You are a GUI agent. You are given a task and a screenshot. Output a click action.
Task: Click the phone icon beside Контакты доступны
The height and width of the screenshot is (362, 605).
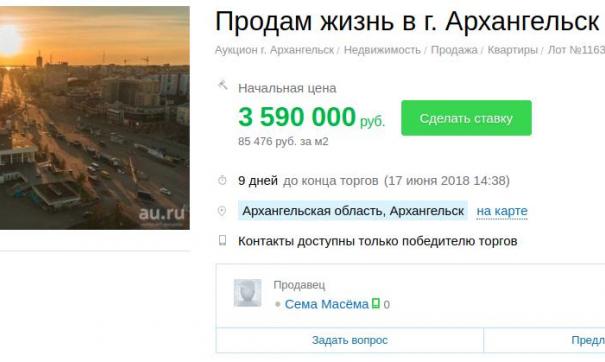pyautogui.click(x=222, y=240)
